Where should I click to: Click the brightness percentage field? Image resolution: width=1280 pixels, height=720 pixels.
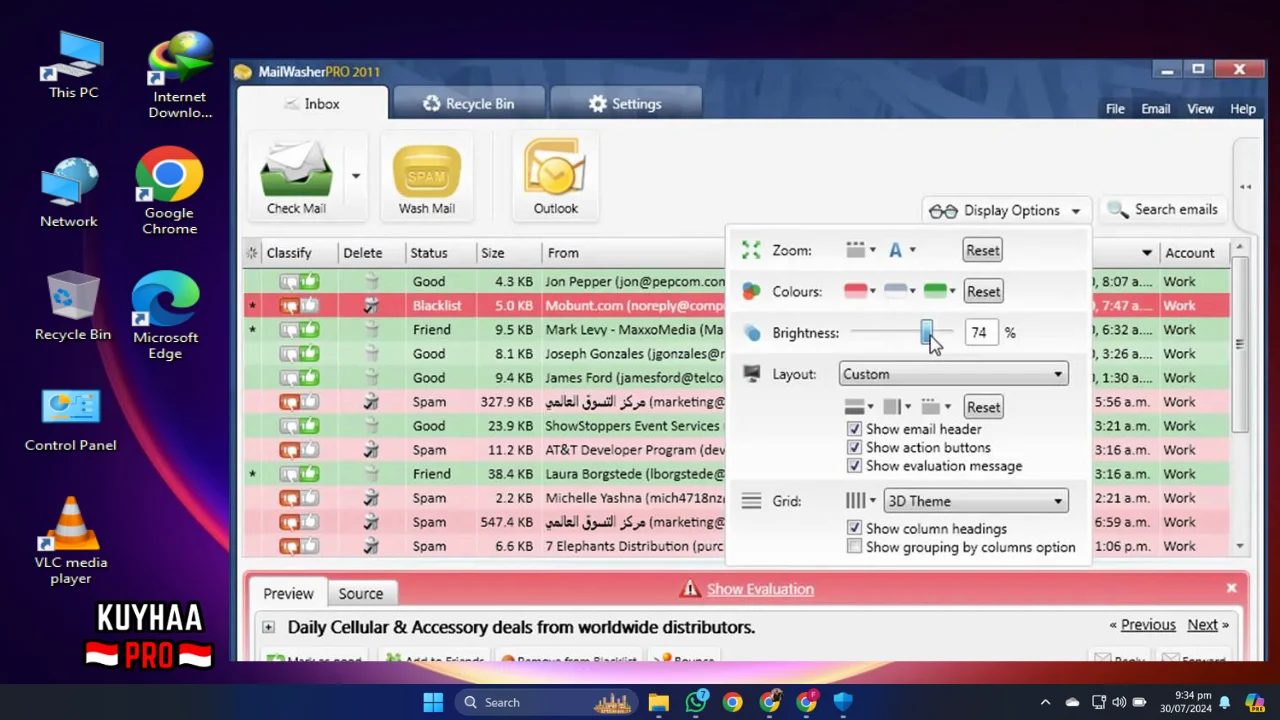point(980,333)
